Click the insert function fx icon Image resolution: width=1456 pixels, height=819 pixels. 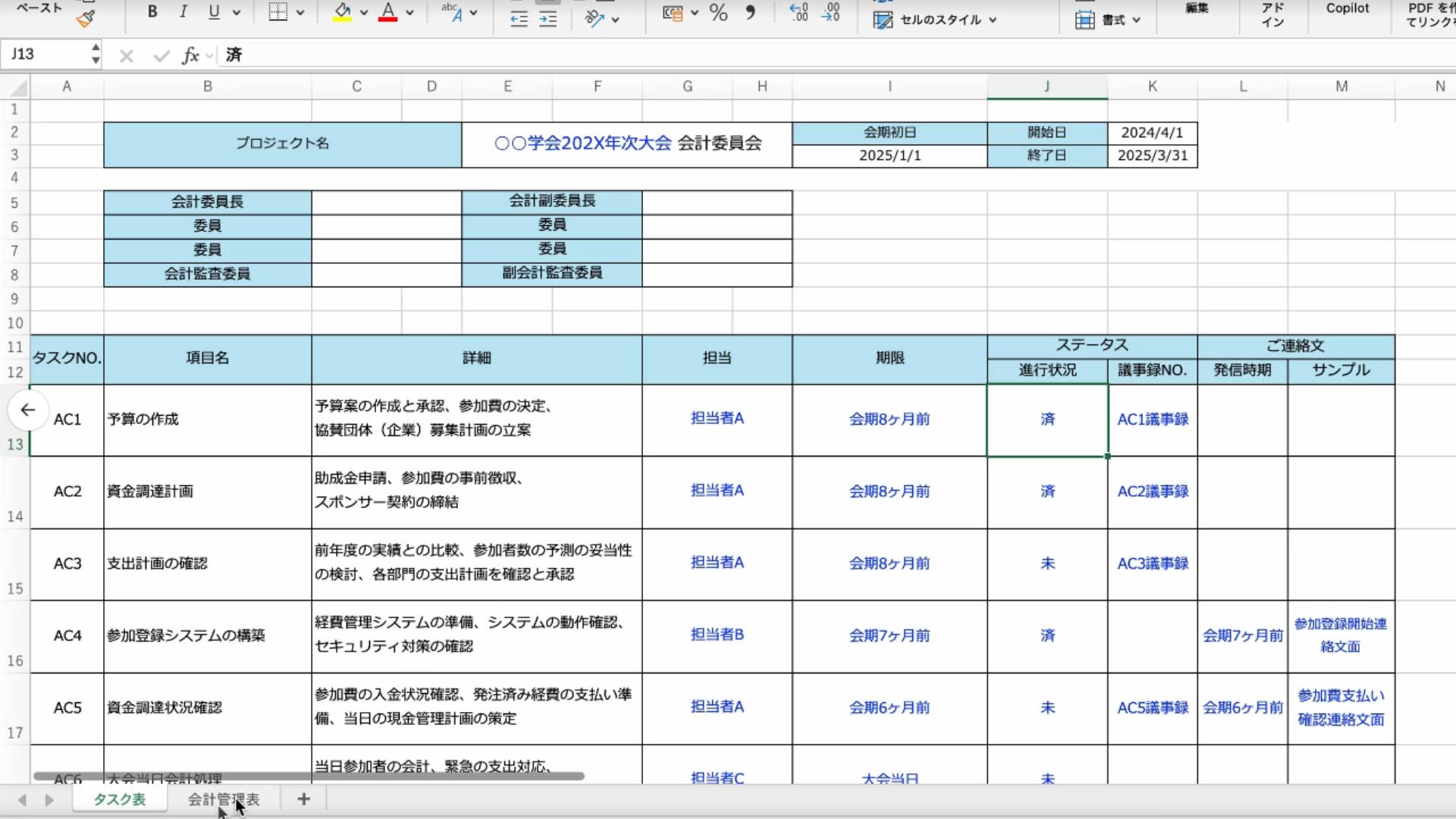190,55
